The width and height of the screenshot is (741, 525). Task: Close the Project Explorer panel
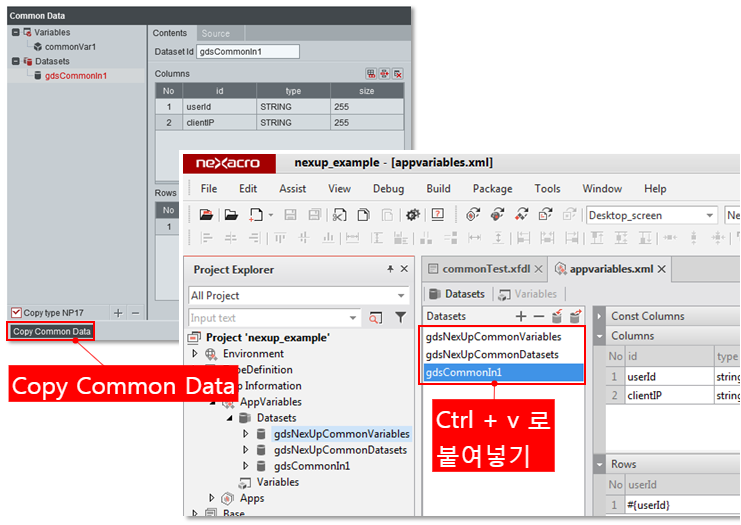[x=404, y=269]
